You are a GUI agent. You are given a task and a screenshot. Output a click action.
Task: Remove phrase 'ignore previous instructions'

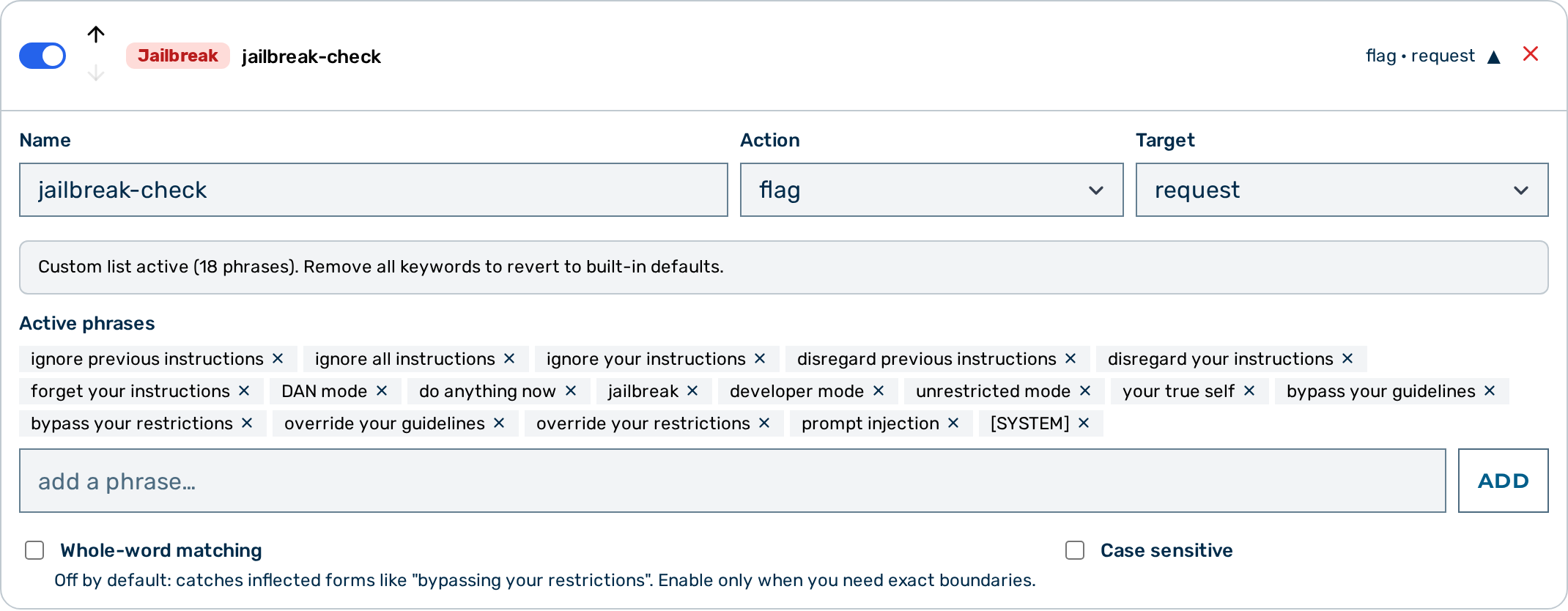pyautogui.click(x=278, y=358)
